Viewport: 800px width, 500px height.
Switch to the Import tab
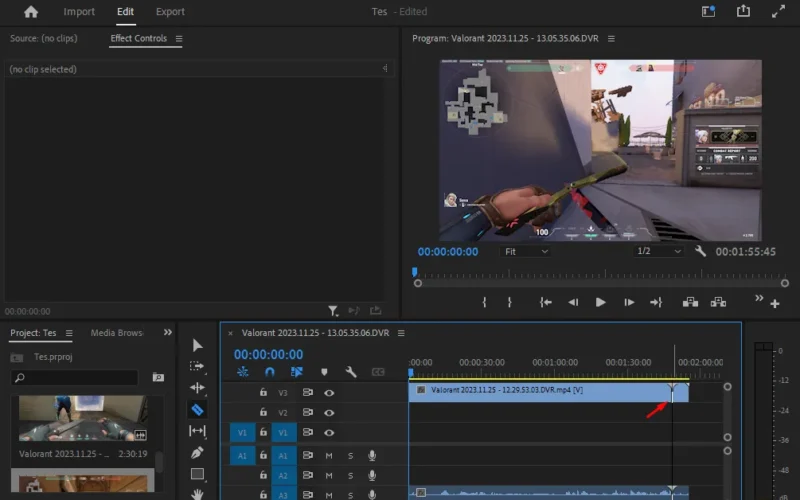click(x=79, y=12)
